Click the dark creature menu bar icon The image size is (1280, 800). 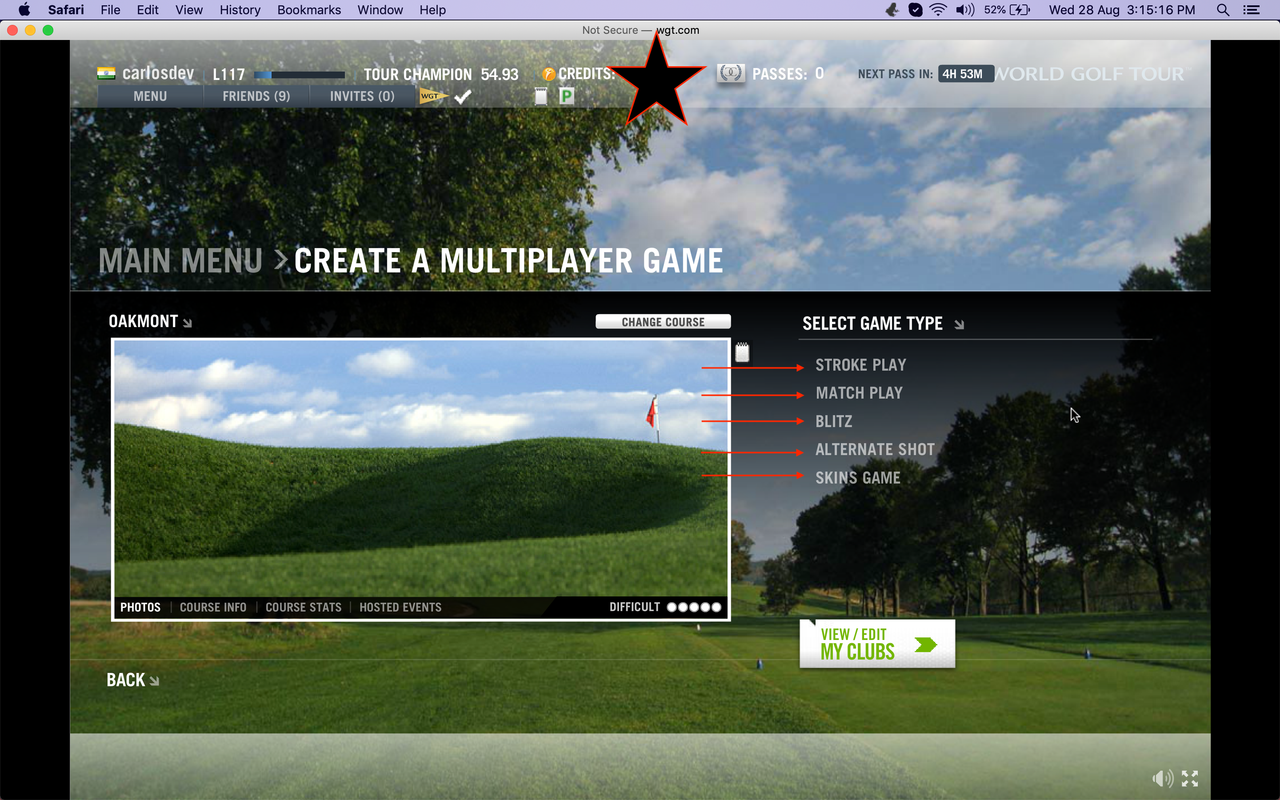(893, 10)
